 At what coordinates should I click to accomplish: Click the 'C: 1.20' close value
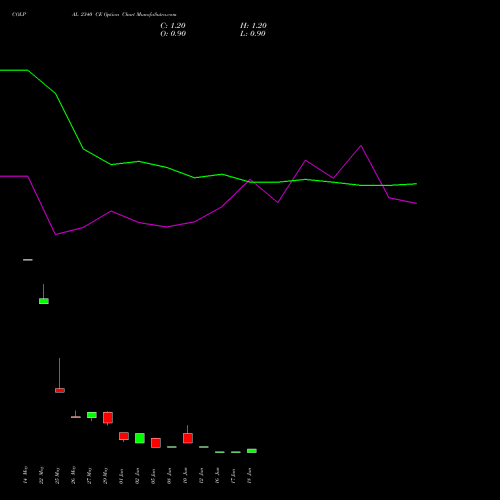tap(173, 26)
